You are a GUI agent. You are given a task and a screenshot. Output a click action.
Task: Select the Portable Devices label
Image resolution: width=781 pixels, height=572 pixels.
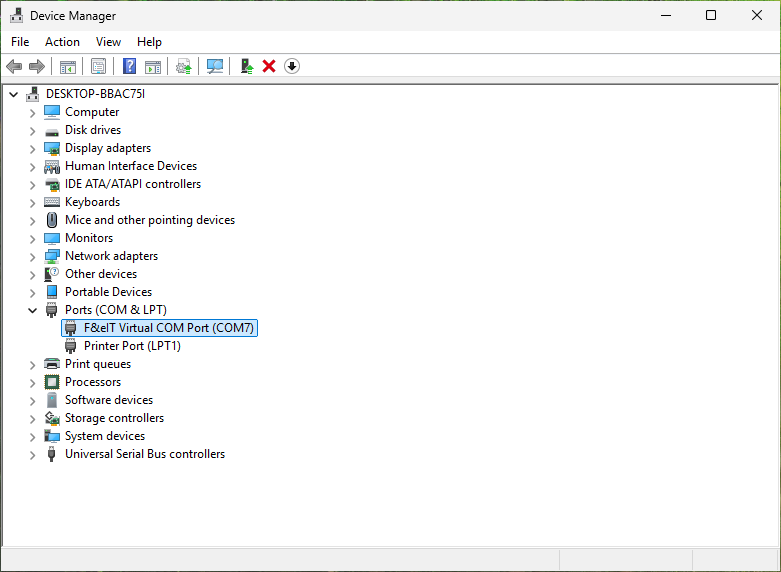tap(109, 292)
